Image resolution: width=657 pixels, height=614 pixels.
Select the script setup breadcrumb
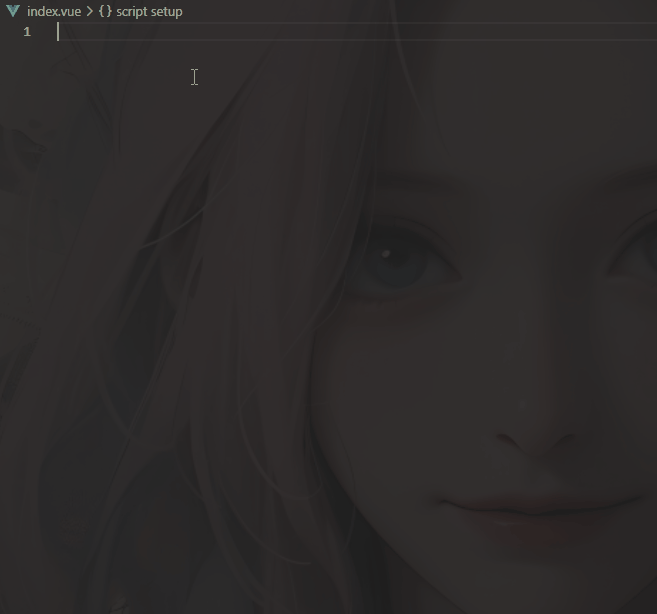click(149, 12)
